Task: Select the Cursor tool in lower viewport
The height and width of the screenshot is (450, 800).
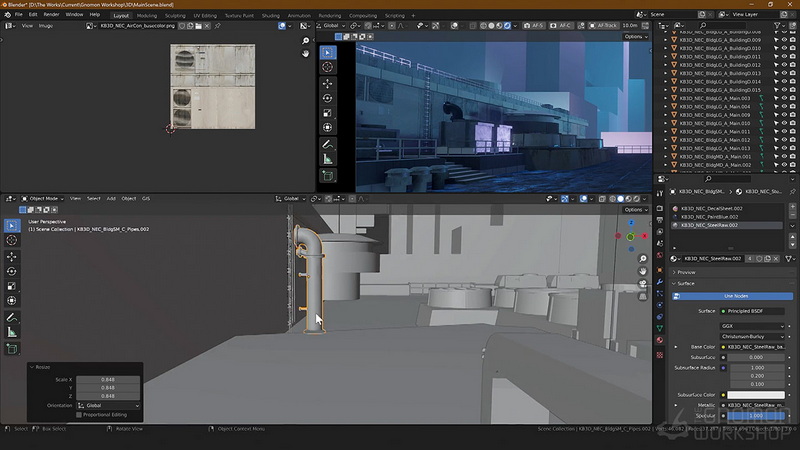Action: click(12, 240)
